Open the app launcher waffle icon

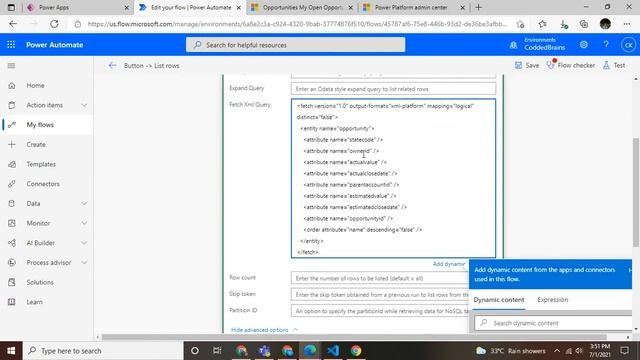[x=11, y=44]
